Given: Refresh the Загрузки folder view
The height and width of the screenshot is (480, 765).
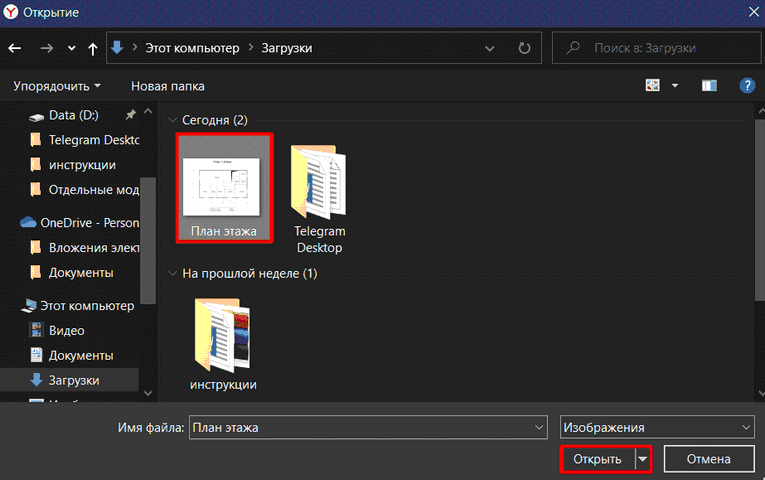Looking at the screenshot, I should [524, 48].
